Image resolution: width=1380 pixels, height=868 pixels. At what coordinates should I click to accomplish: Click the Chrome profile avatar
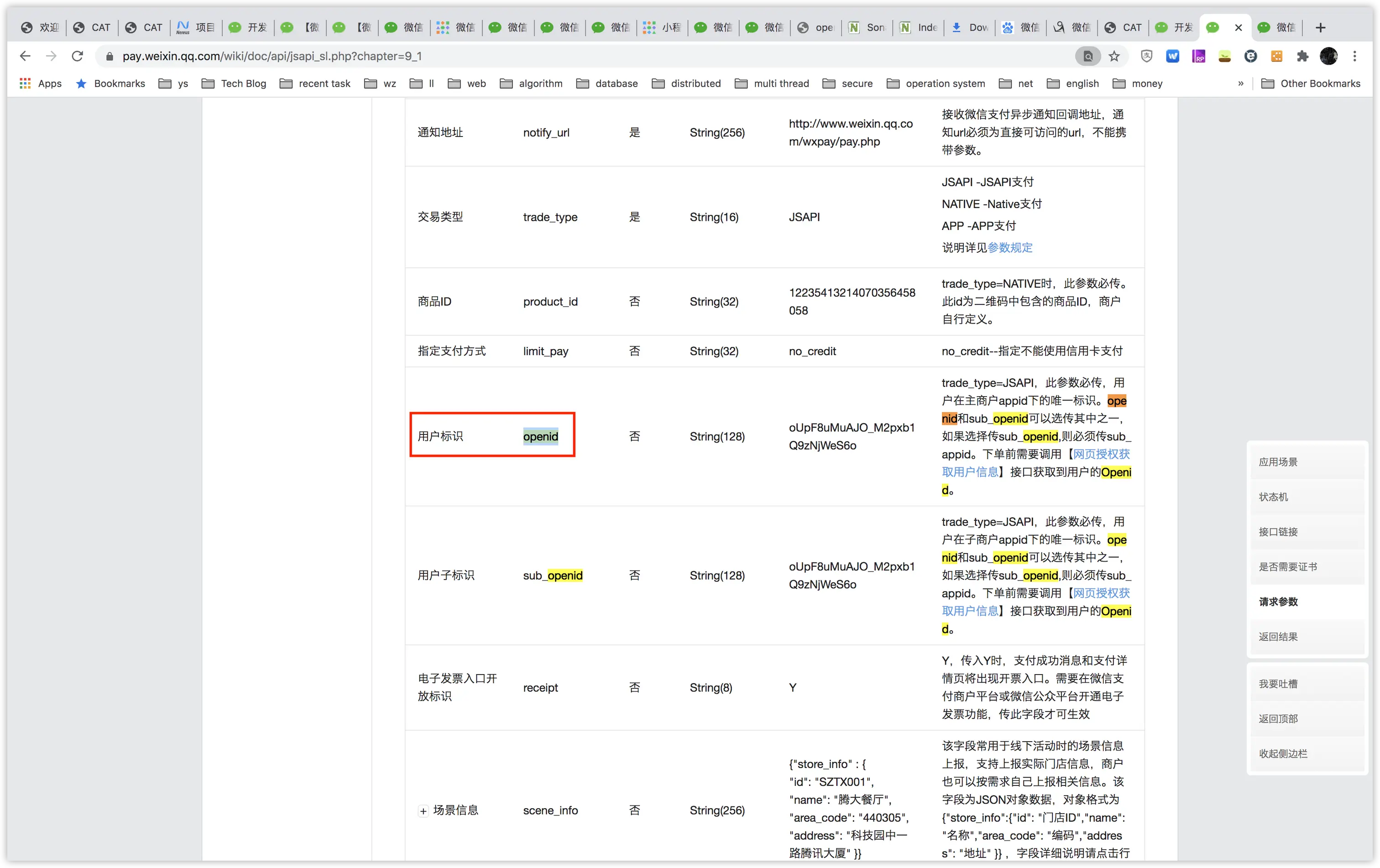click(1328, 56)
